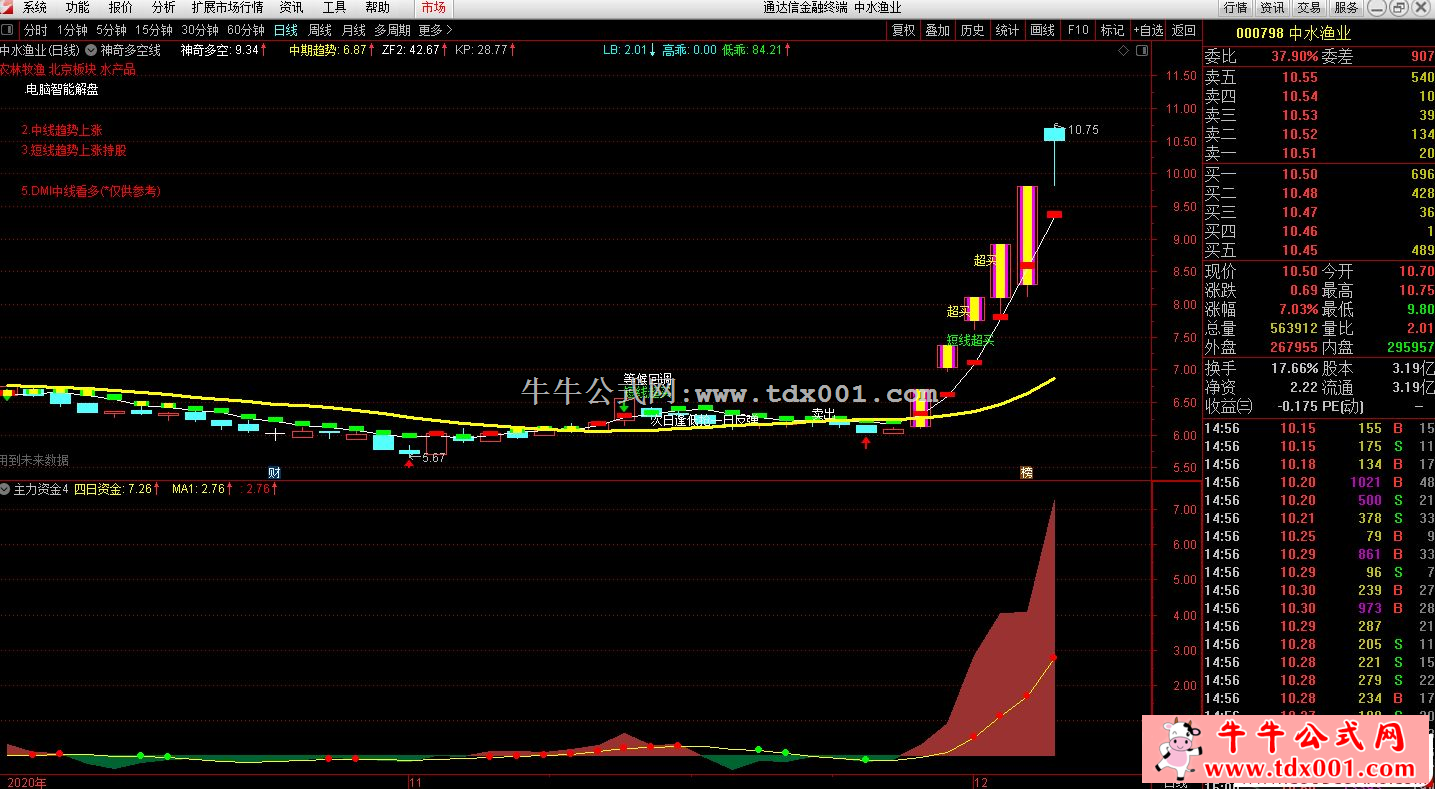The height and width of the screenshot is (789, 1435).
Task: Toggle the panel icon left of 分时
Action: 8,30
